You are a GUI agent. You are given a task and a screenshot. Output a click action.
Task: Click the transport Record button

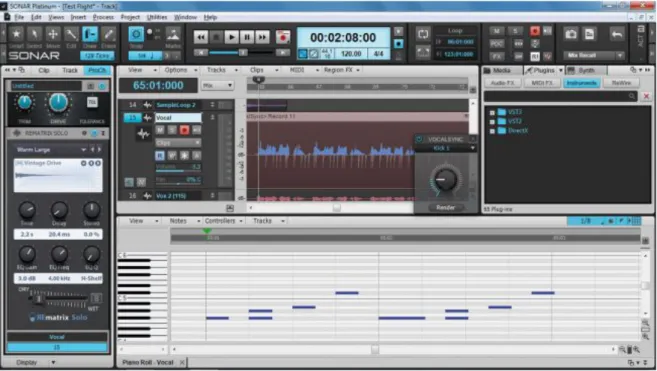[283, 37]
